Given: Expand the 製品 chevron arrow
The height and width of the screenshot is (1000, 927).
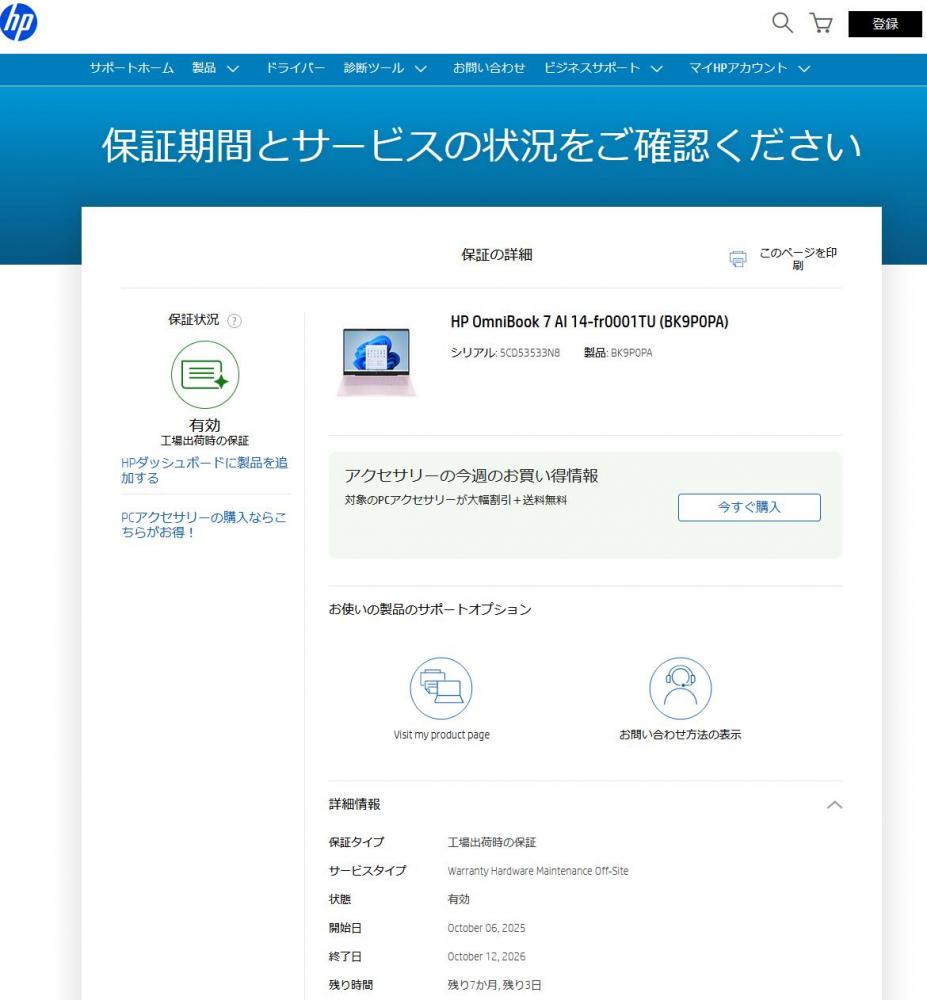Looking at the screenshot, I should click(x=233, y=68).
